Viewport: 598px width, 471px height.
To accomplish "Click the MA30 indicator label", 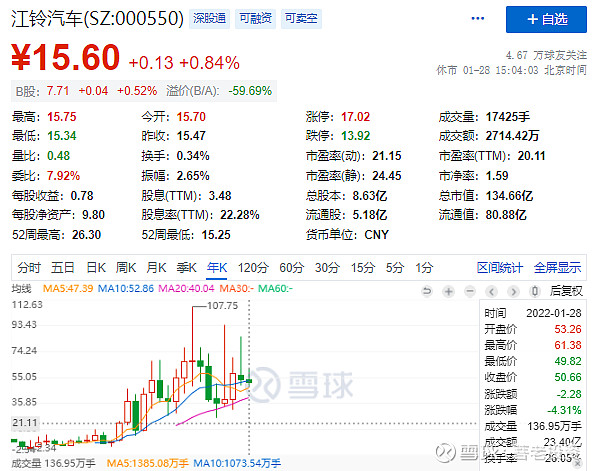I will (x=236, y=289).
